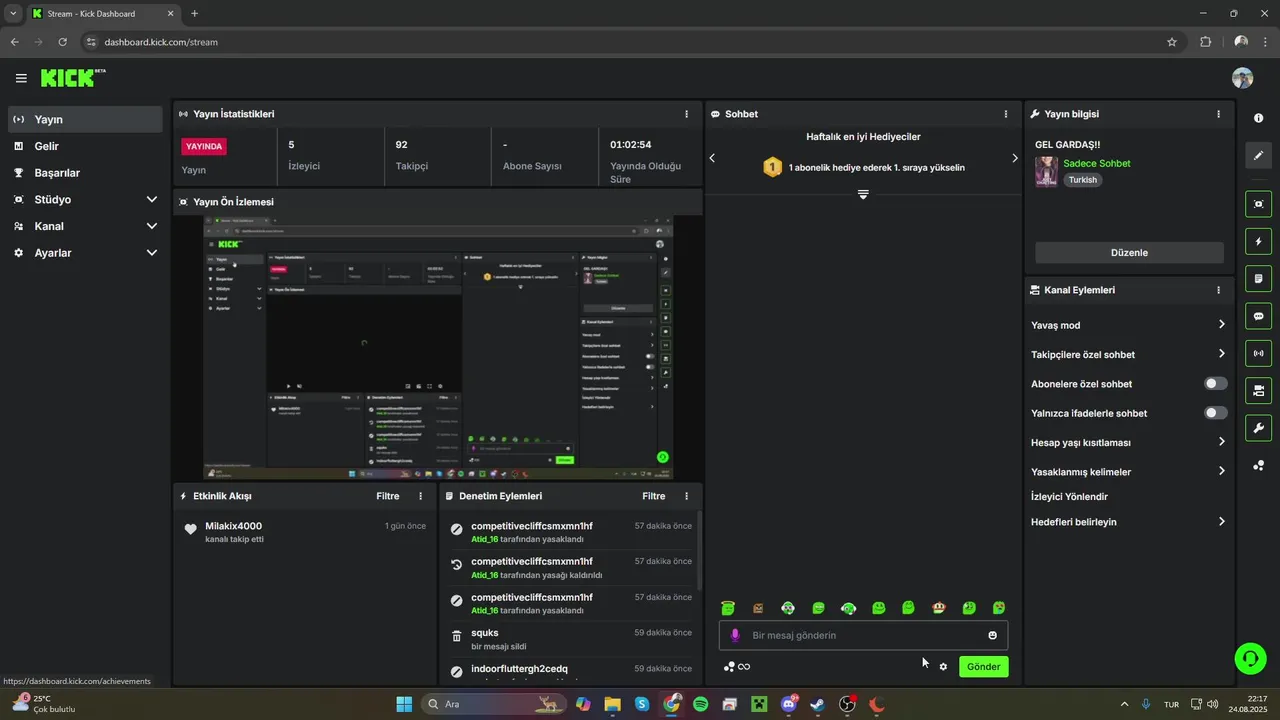
Task: Click squks in moderation actions
Action: pyautogui.click(x=484, y=633)
